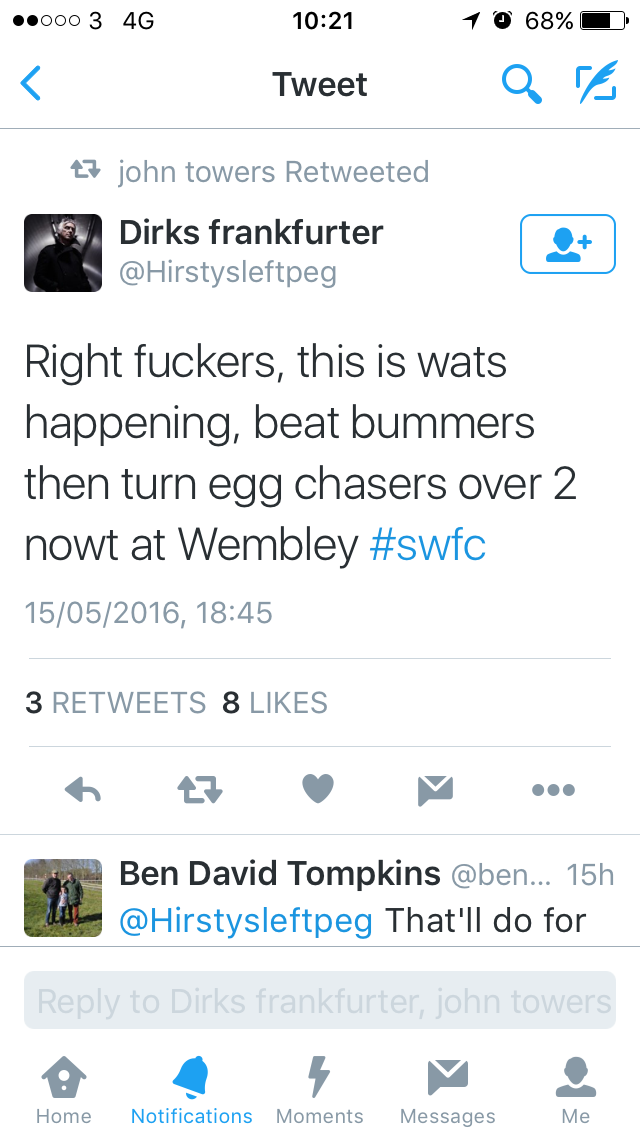Compose a new tweet with the quill icon

pyautogui.click(x=597, y=82)
